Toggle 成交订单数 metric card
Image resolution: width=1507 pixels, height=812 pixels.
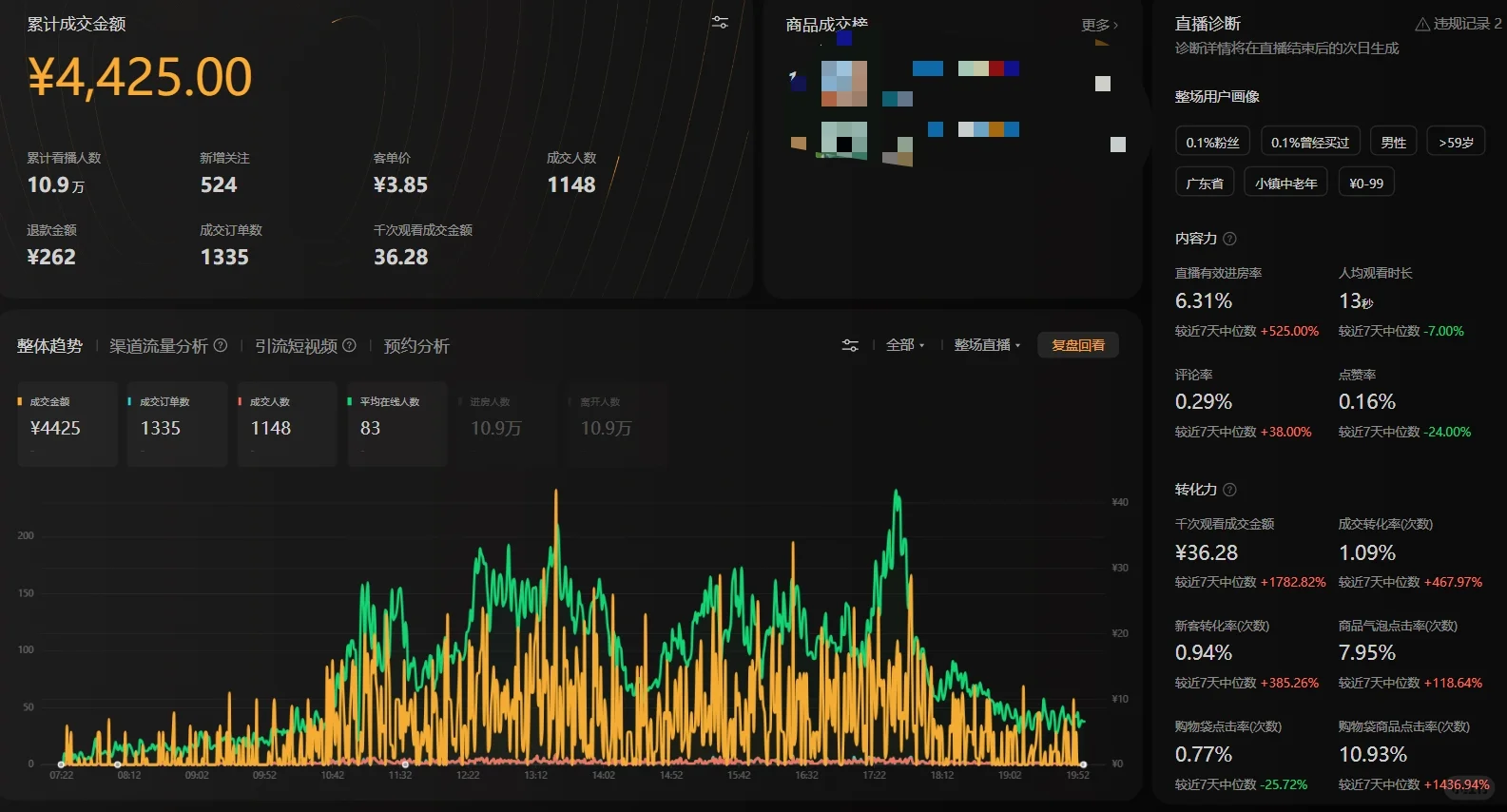(x=178, y=424)
